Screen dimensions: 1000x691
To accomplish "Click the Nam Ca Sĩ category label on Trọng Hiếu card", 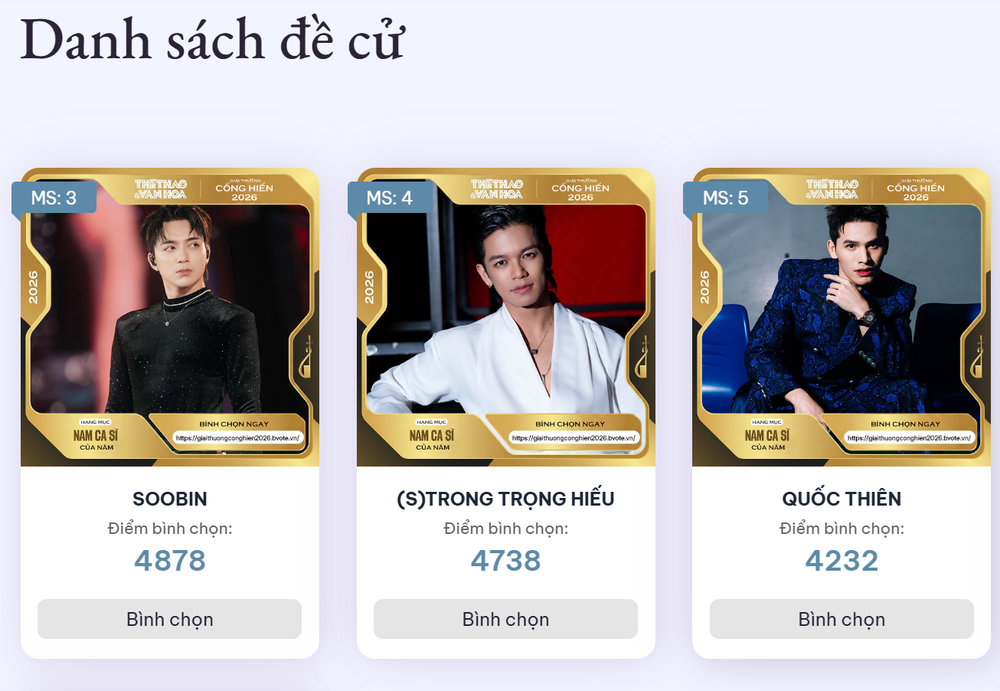I will tap(432, 436).
